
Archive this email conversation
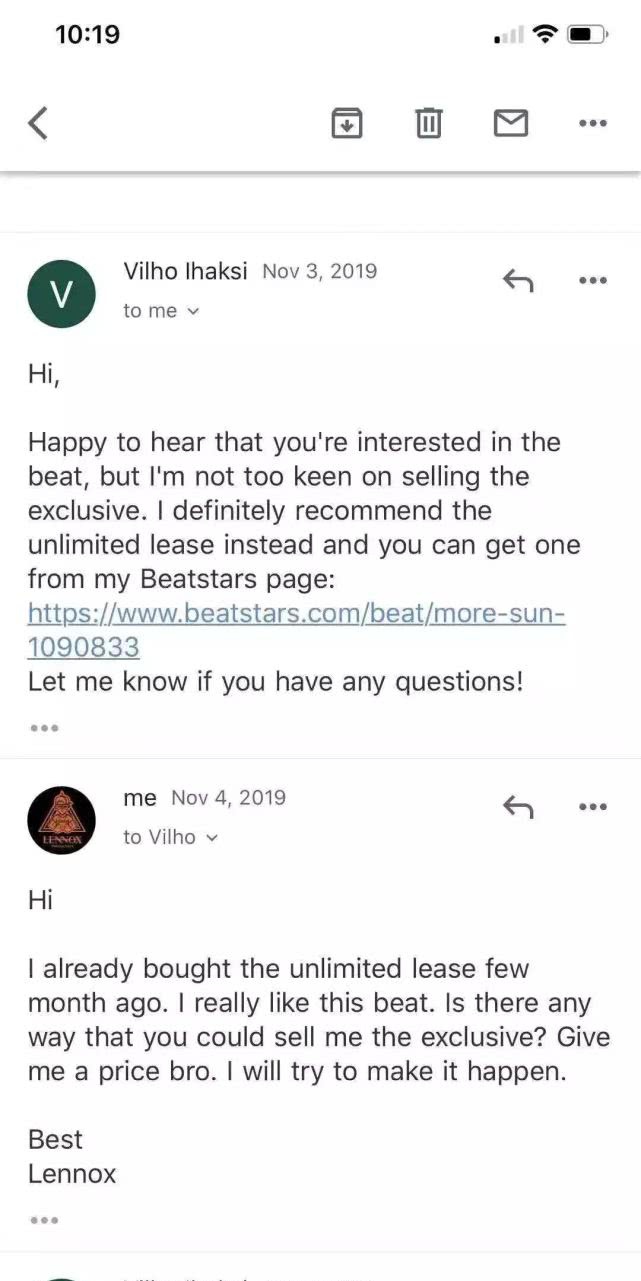click(x=346, y=124)
